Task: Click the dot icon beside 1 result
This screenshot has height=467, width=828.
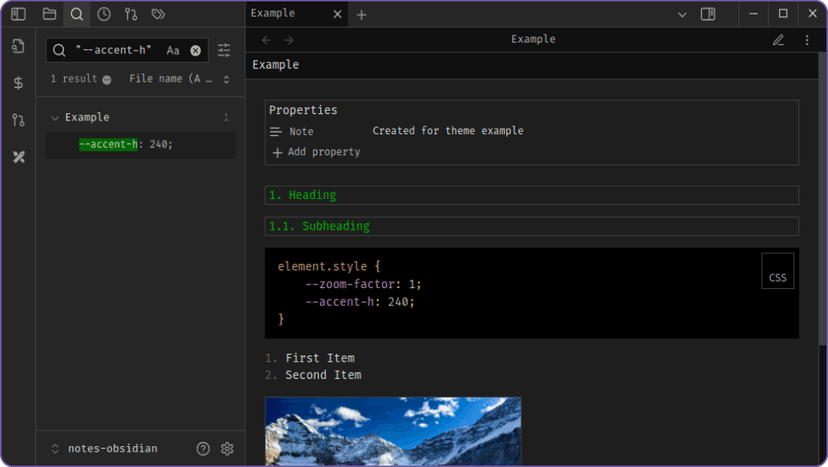Action: [107, 80]
